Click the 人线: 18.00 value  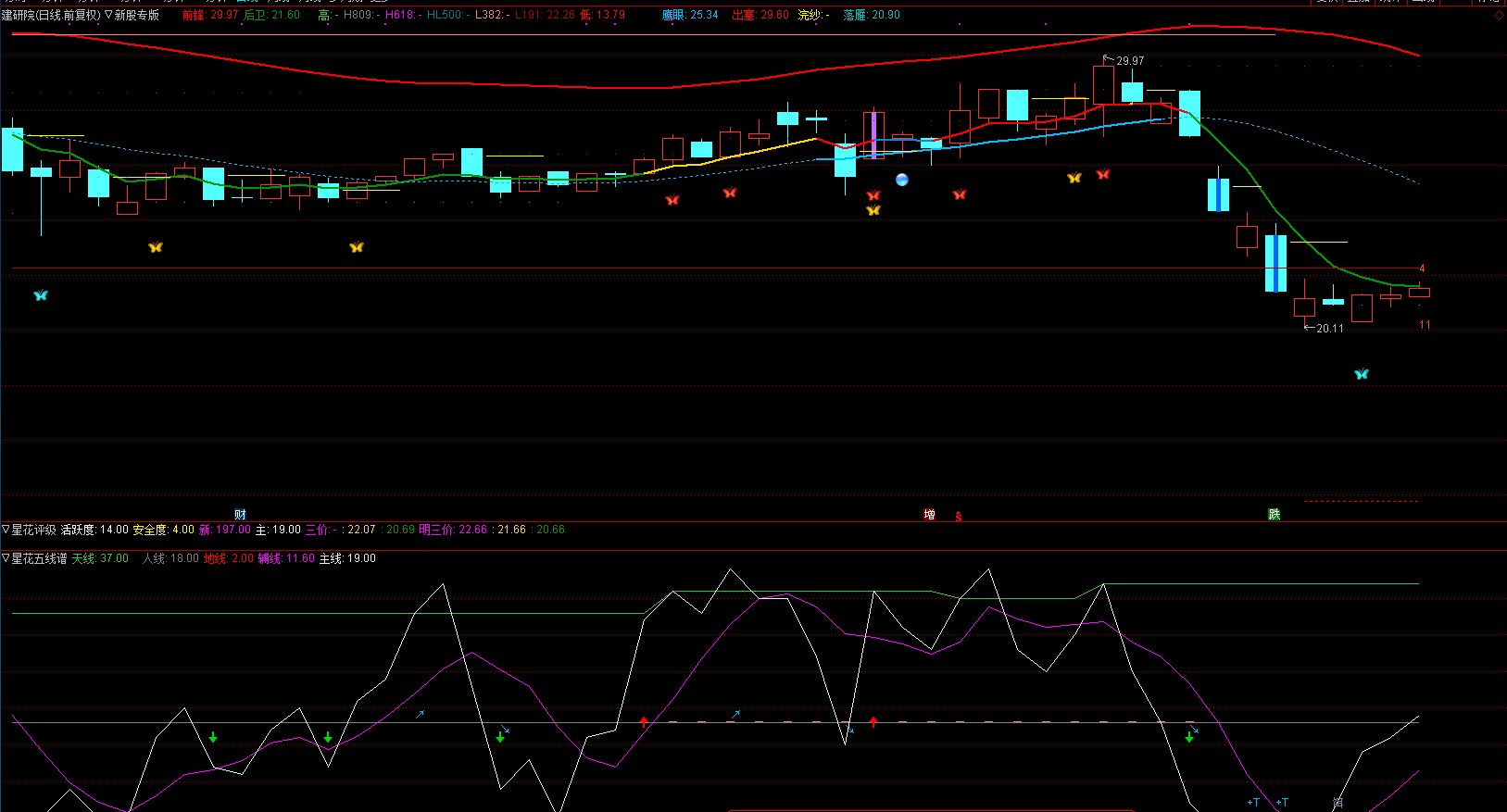click(x=170, y=558)
